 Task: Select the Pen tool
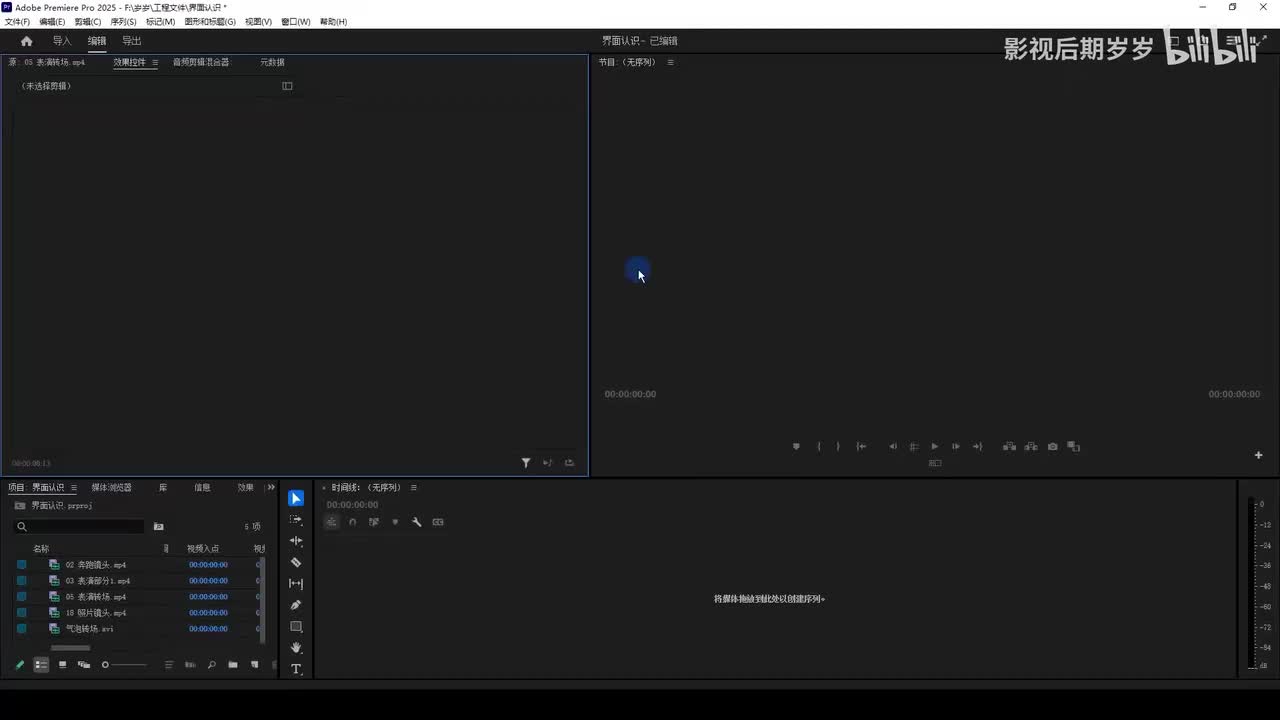point(296,605)
